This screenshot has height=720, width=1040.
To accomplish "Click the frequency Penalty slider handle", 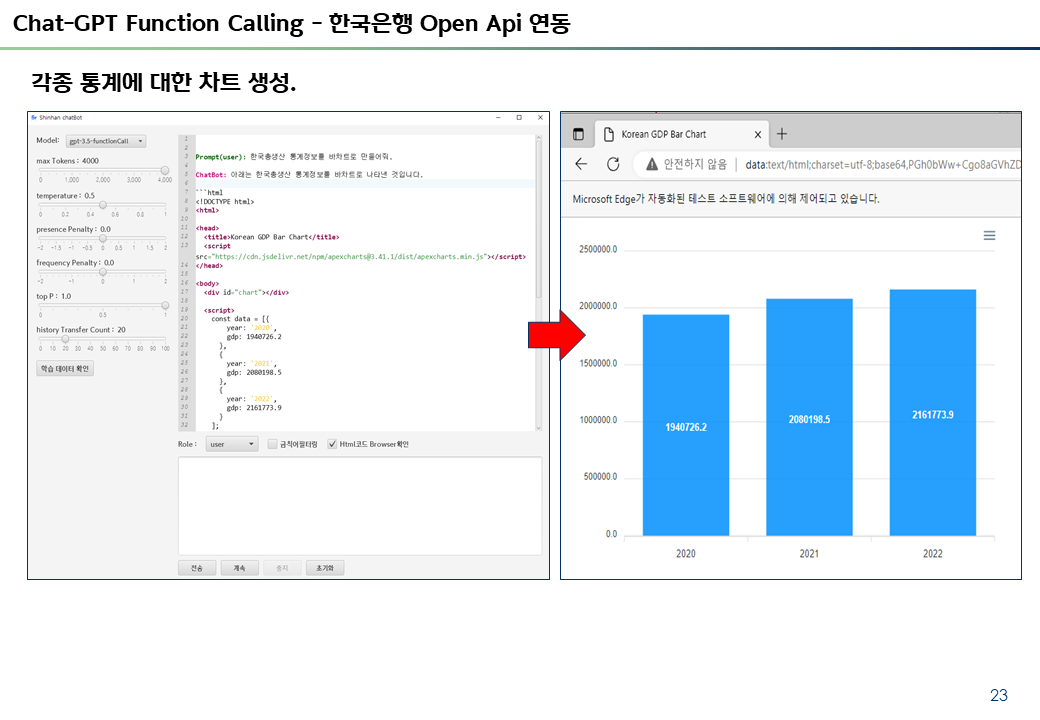I will tap(103, 272).
